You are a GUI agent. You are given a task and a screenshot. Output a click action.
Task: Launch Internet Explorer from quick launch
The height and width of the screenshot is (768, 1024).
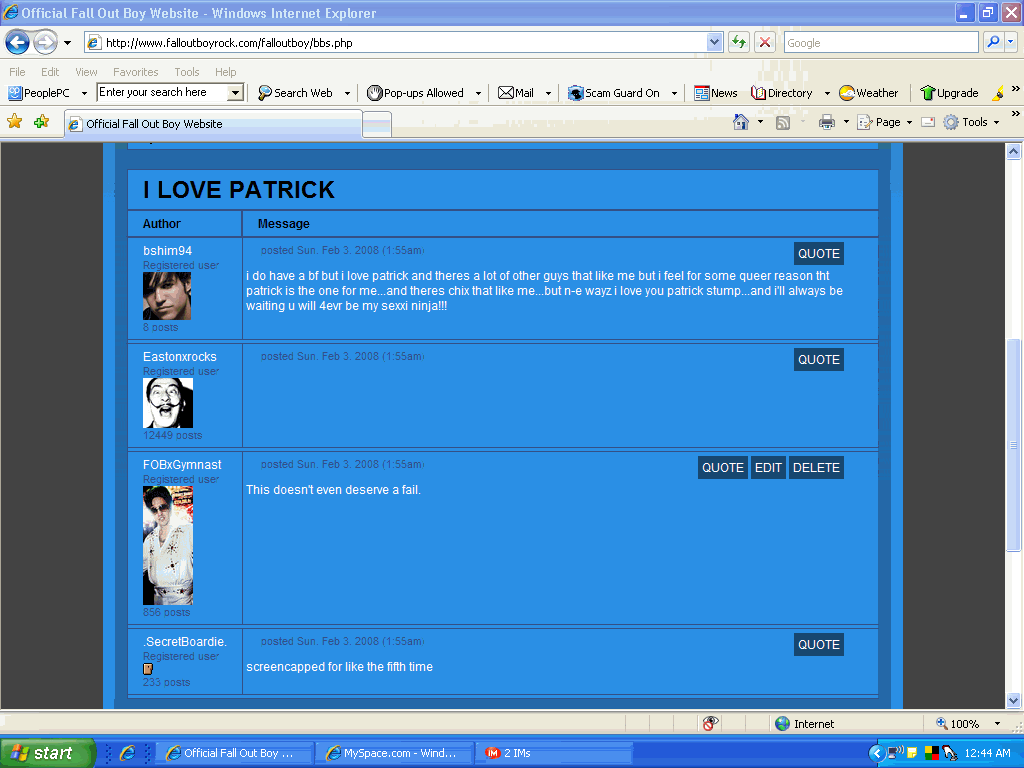click(x=127, y=753)
